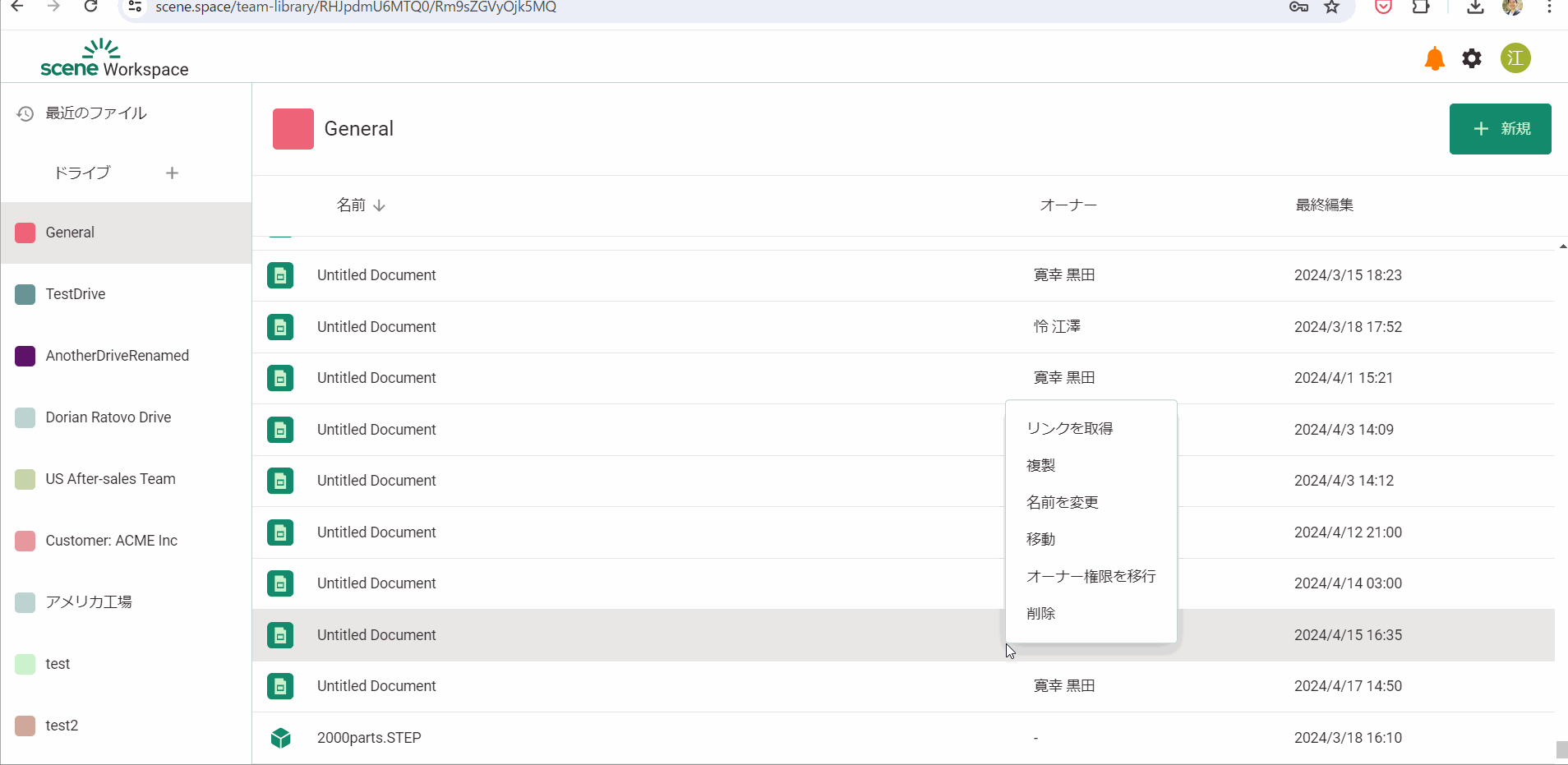Click the browser extensions puzzle icon

(x=1420, y=7)
